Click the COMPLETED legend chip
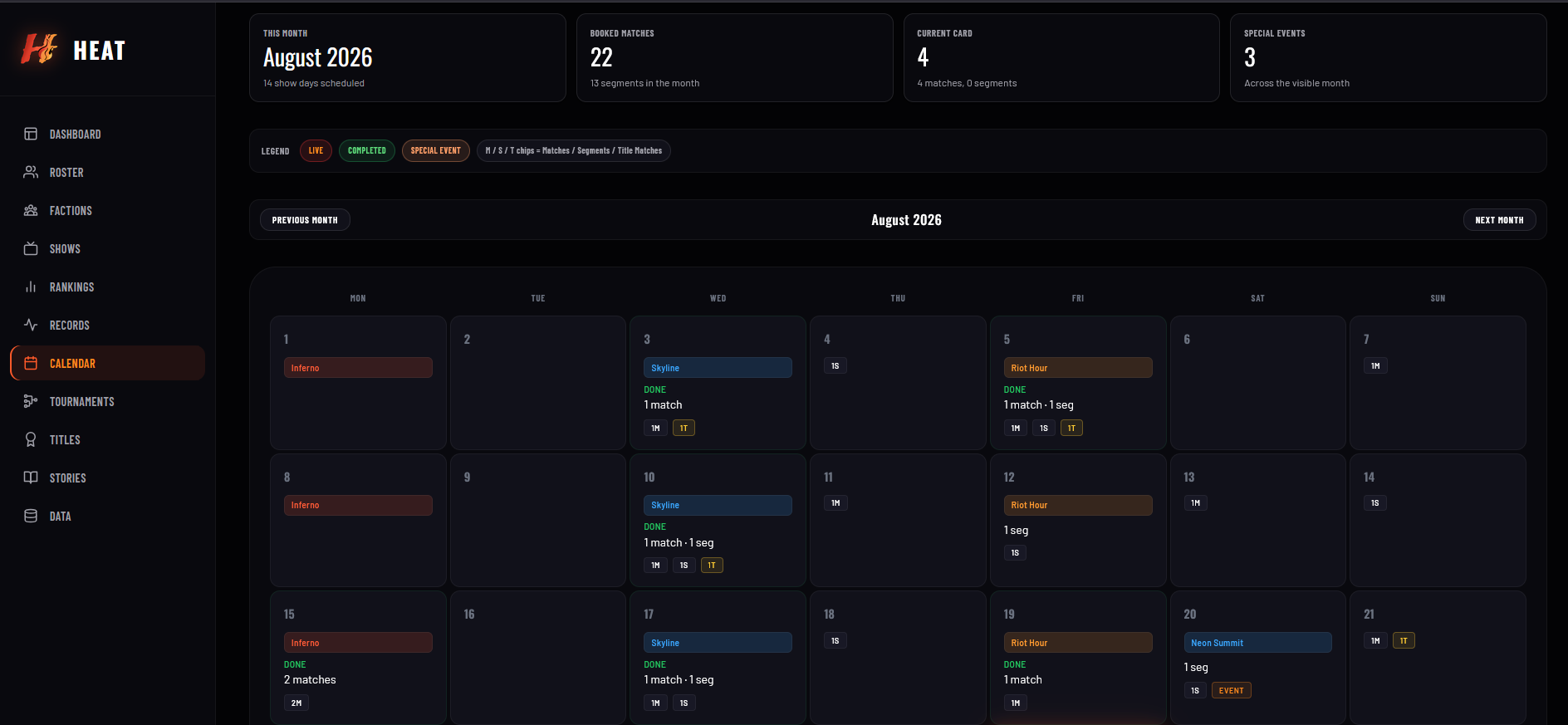Viewport: 1568px width, 725px height. tap(367, 150)
